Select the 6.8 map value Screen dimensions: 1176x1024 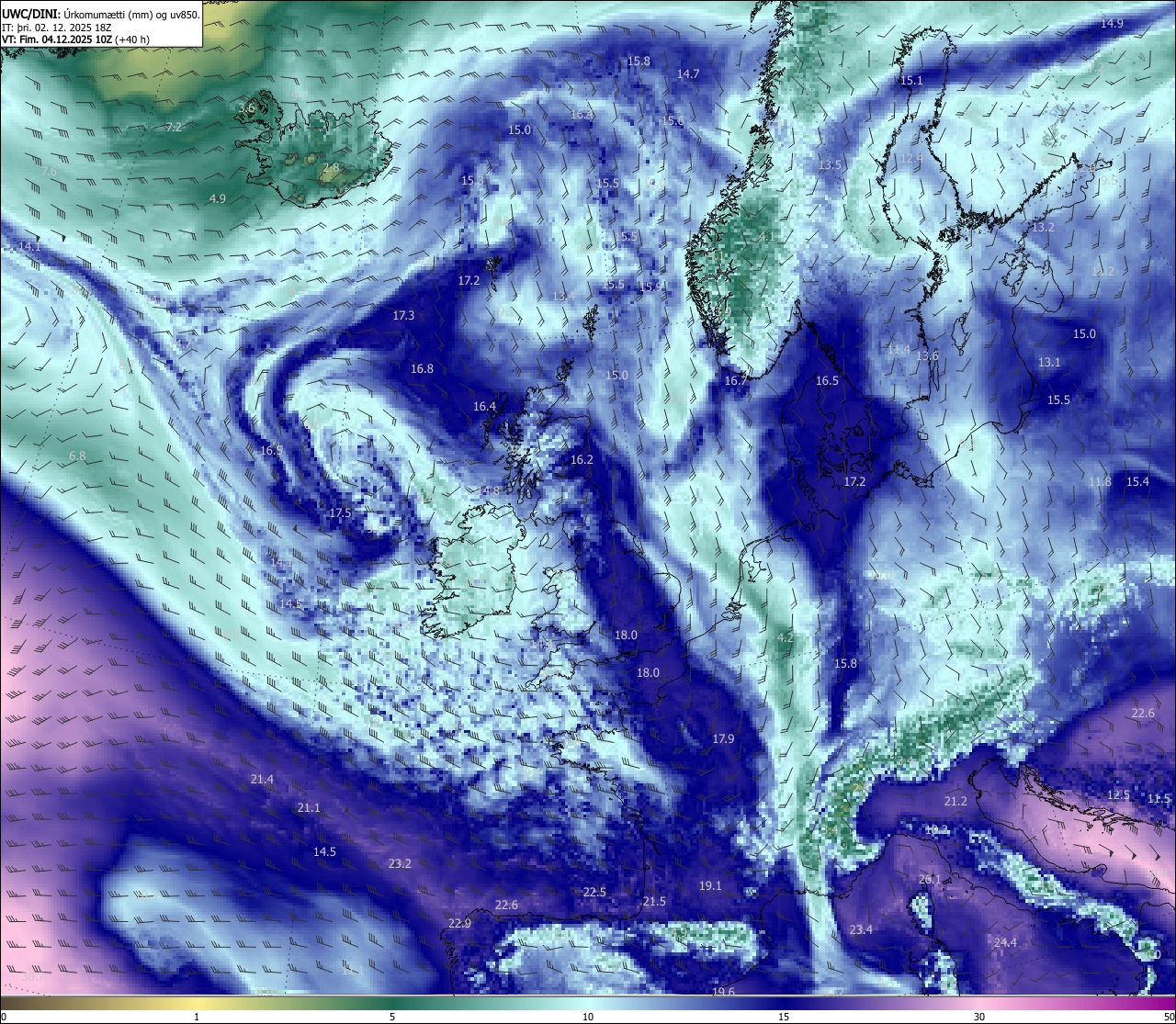click(x=77, y=456)
